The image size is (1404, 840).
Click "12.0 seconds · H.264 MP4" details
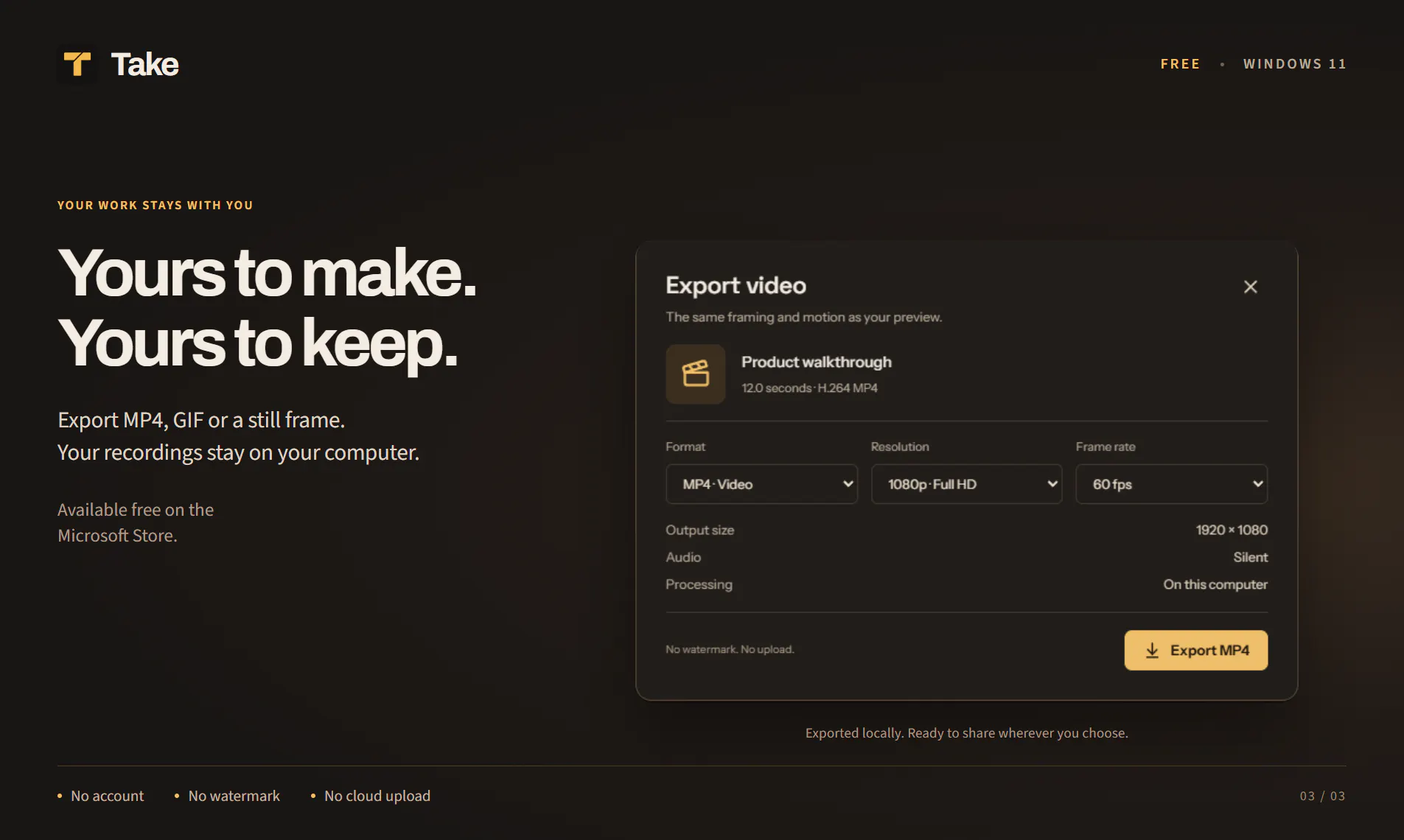tap(810, 388)
